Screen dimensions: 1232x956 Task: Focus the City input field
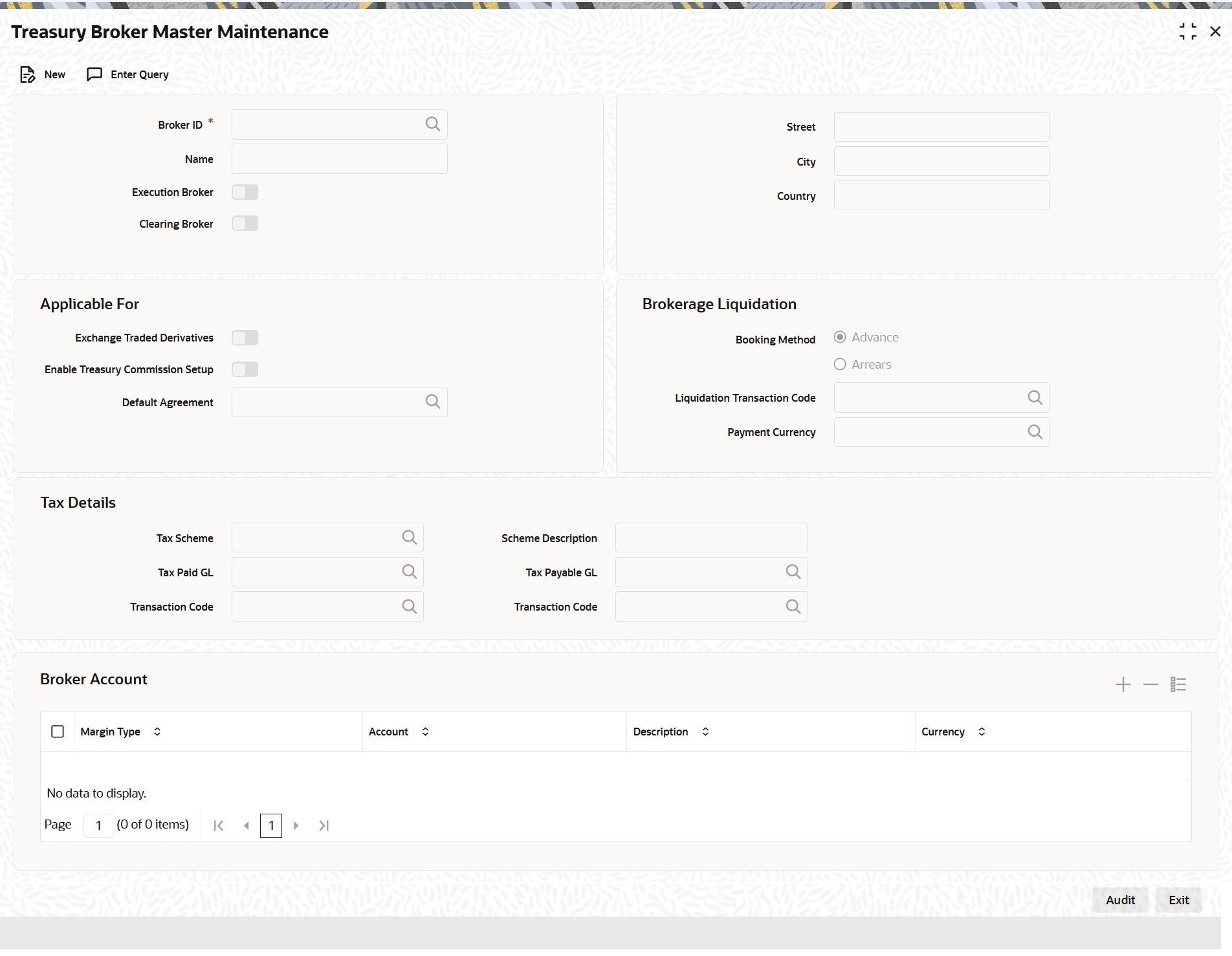pos(941,161)
